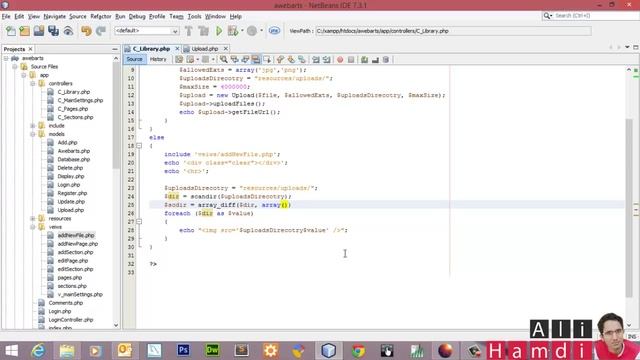Open the Navigate menu
The height and width of the screenshot is (360, 640).
[x=55, y=16]
